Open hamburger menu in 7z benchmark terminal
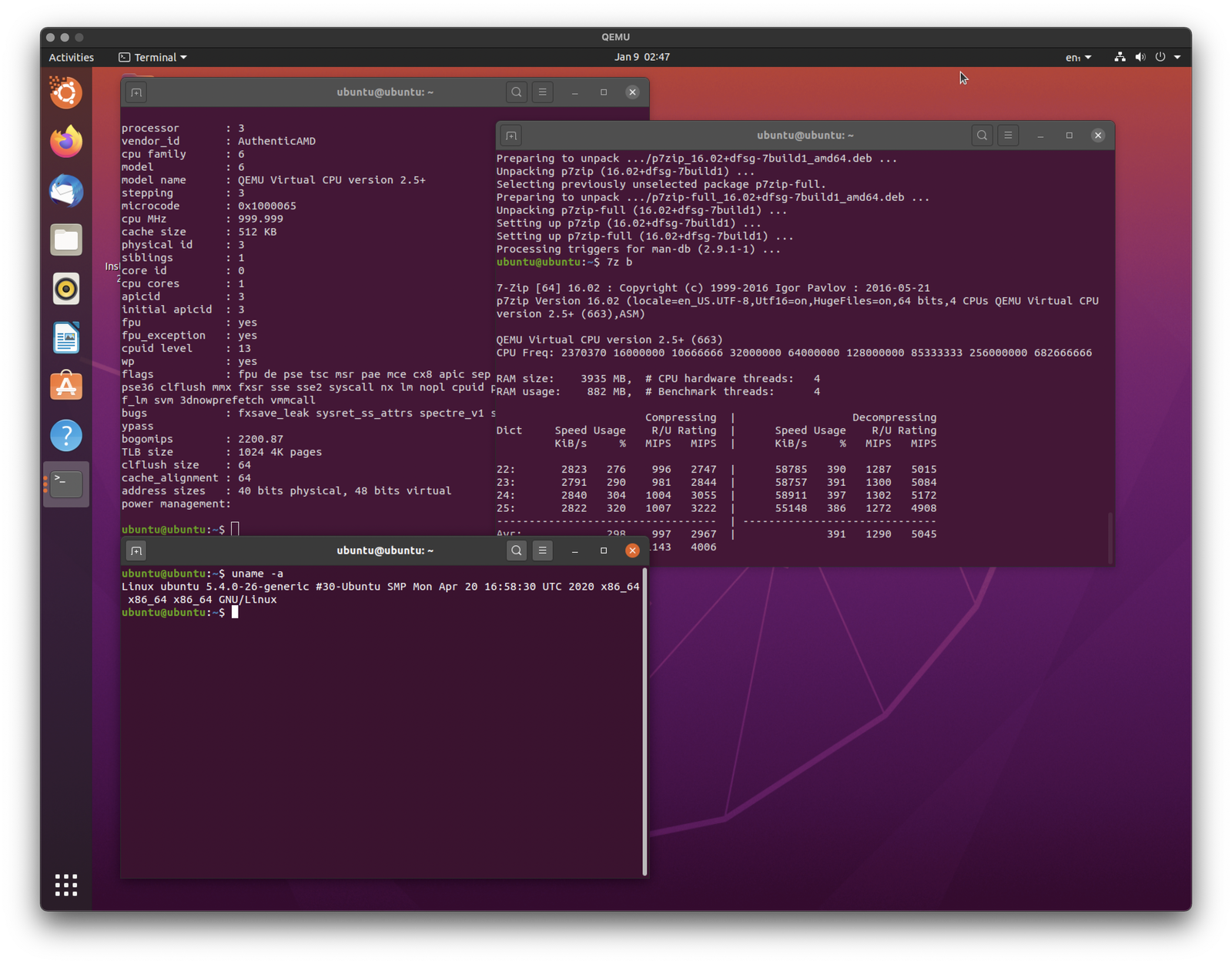 (1008, 136)
